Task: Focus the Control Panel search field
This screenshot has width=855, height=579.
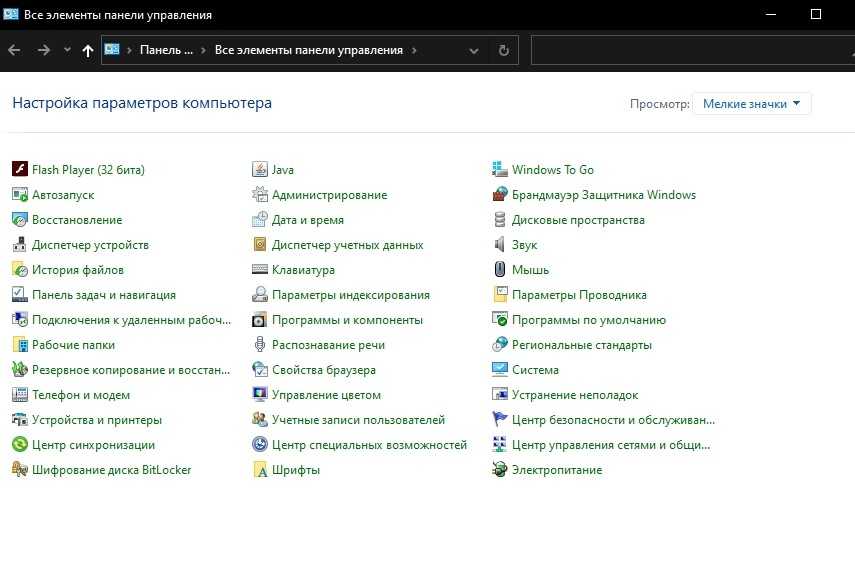Action: pos(690,50)
